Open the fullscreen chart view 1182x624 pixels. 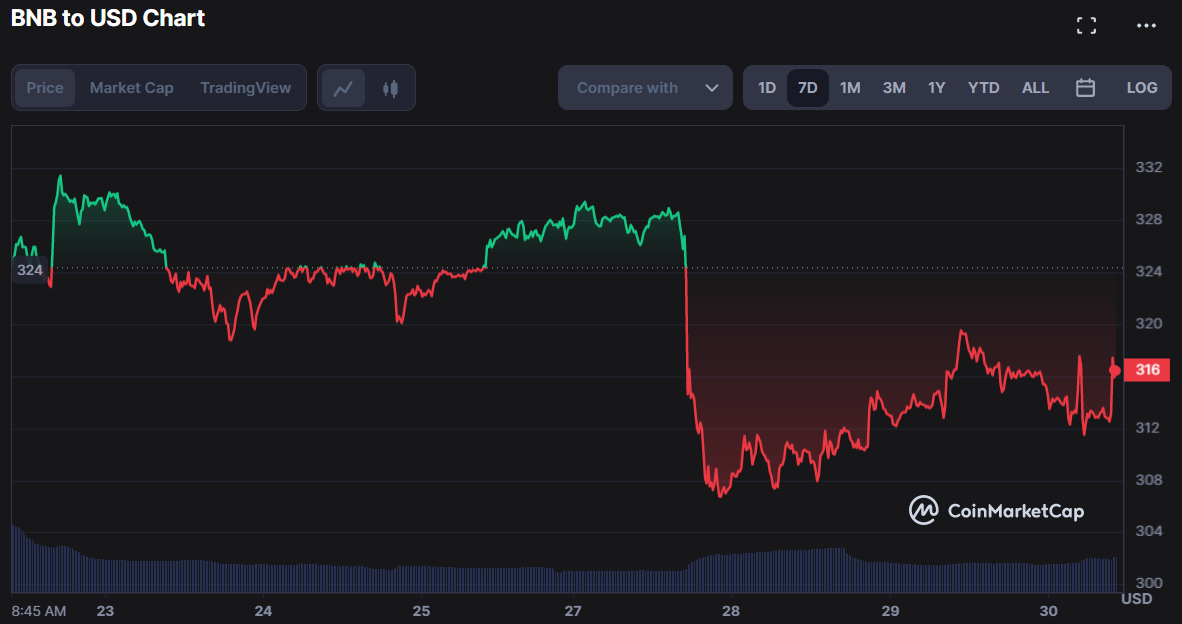click(x=1086, y=25)
